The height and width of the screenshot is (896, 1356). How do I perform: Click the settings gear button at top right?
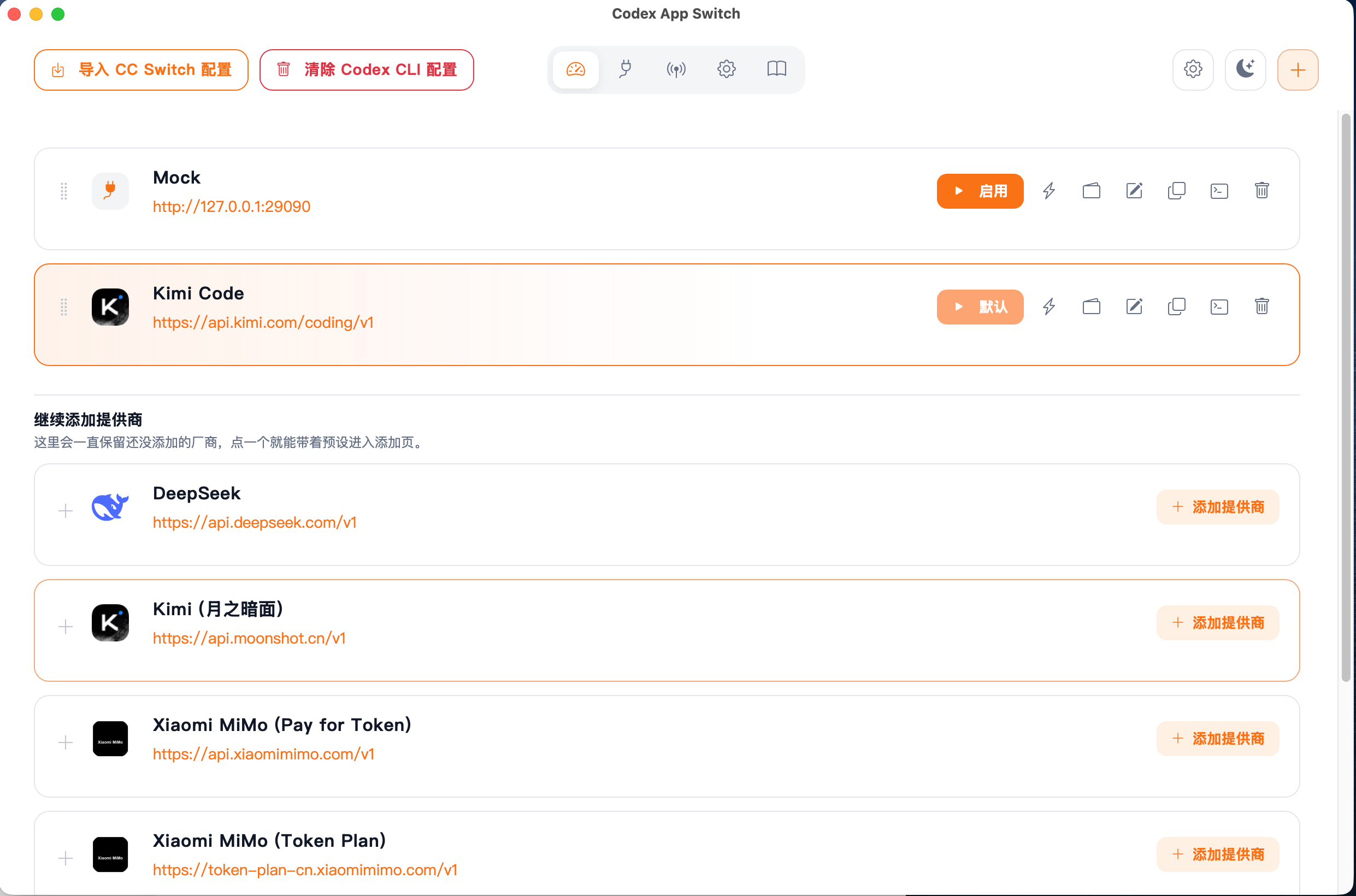coord(1193,70)
